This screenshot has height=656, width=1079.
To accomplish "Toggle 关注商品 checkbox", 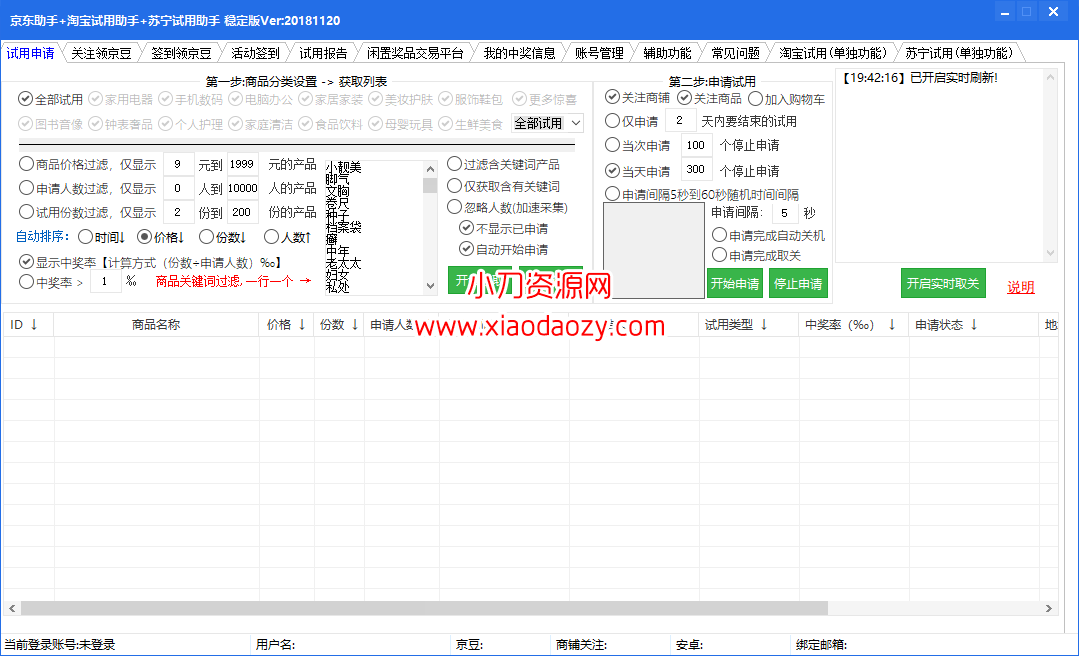I will click(709, 98).
